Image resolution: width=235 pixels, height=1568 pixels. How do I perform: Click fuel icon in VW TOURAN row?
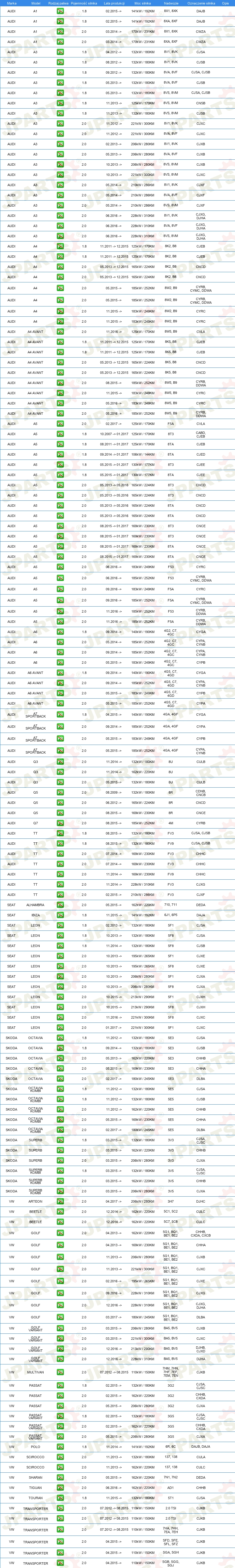click(60, 1498)
